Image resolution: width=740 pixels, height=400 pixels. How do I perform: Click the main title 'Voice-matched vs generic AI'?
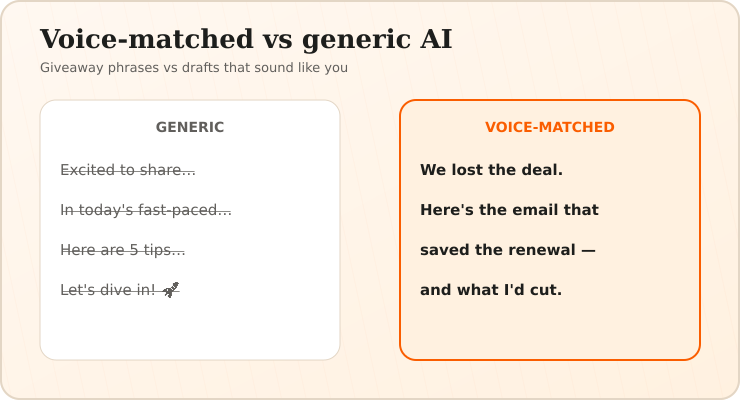pos(246,39)
